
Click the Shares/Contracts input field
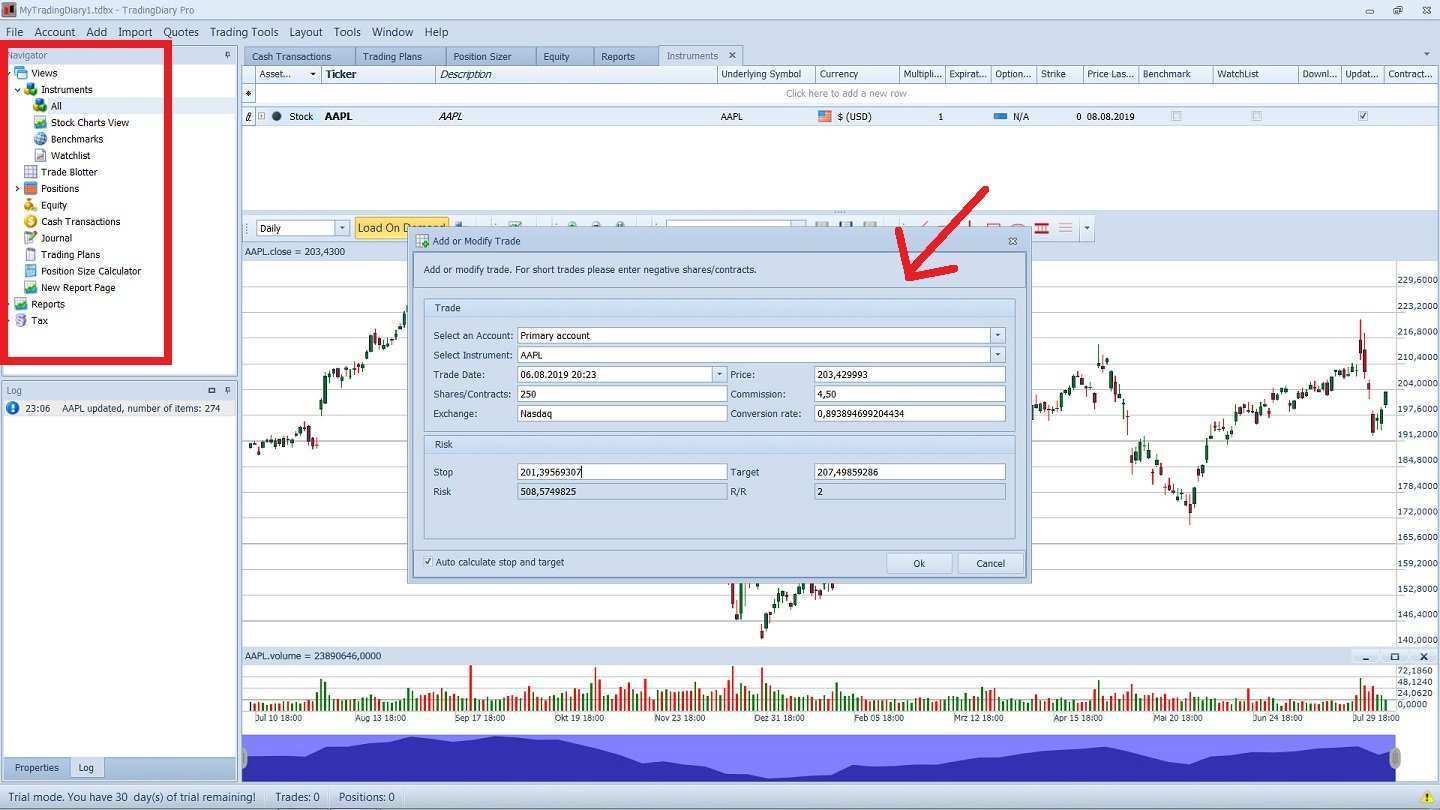(621, 394)
